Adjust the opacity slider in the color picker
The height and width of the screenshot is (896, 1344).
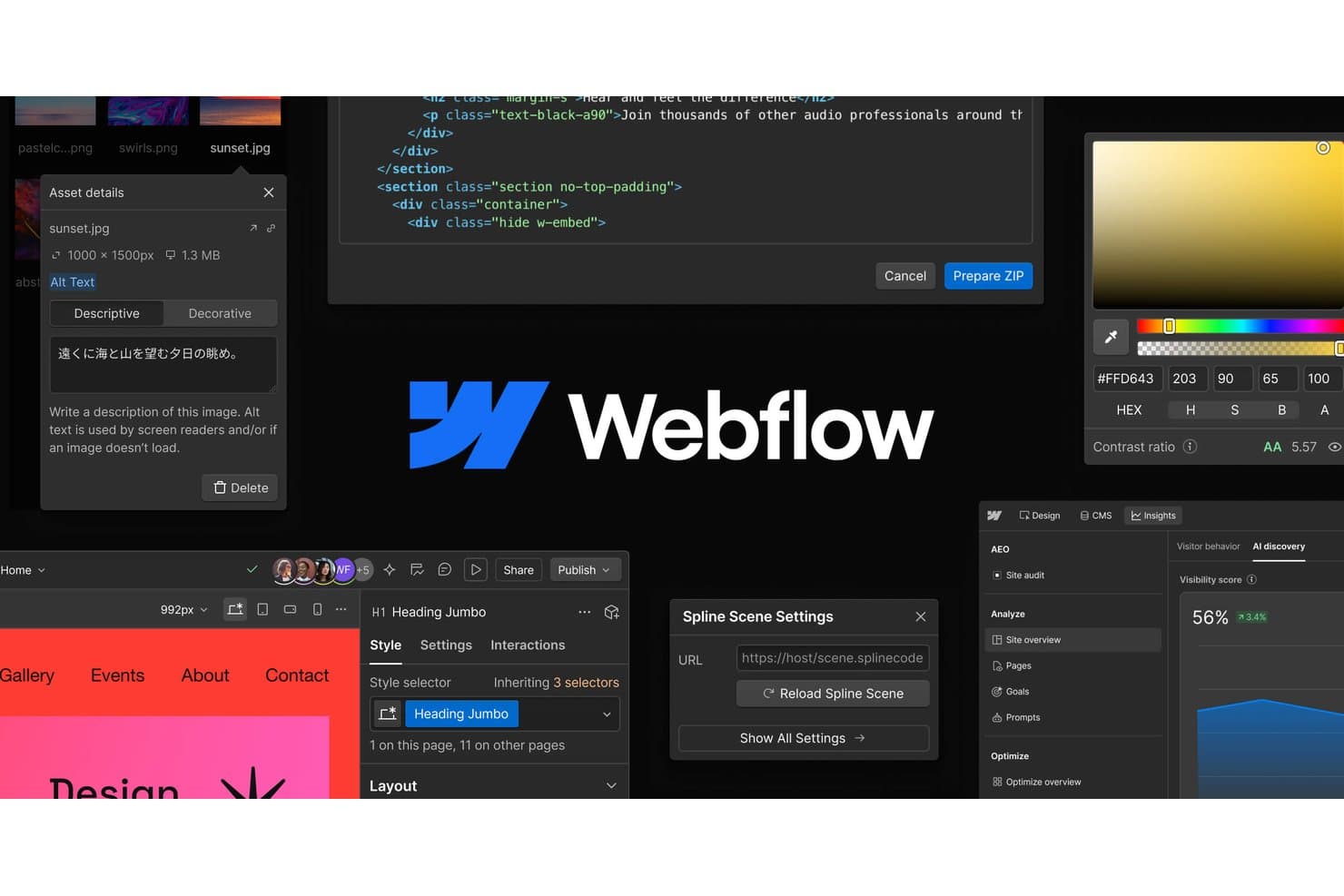[1240, 349]
